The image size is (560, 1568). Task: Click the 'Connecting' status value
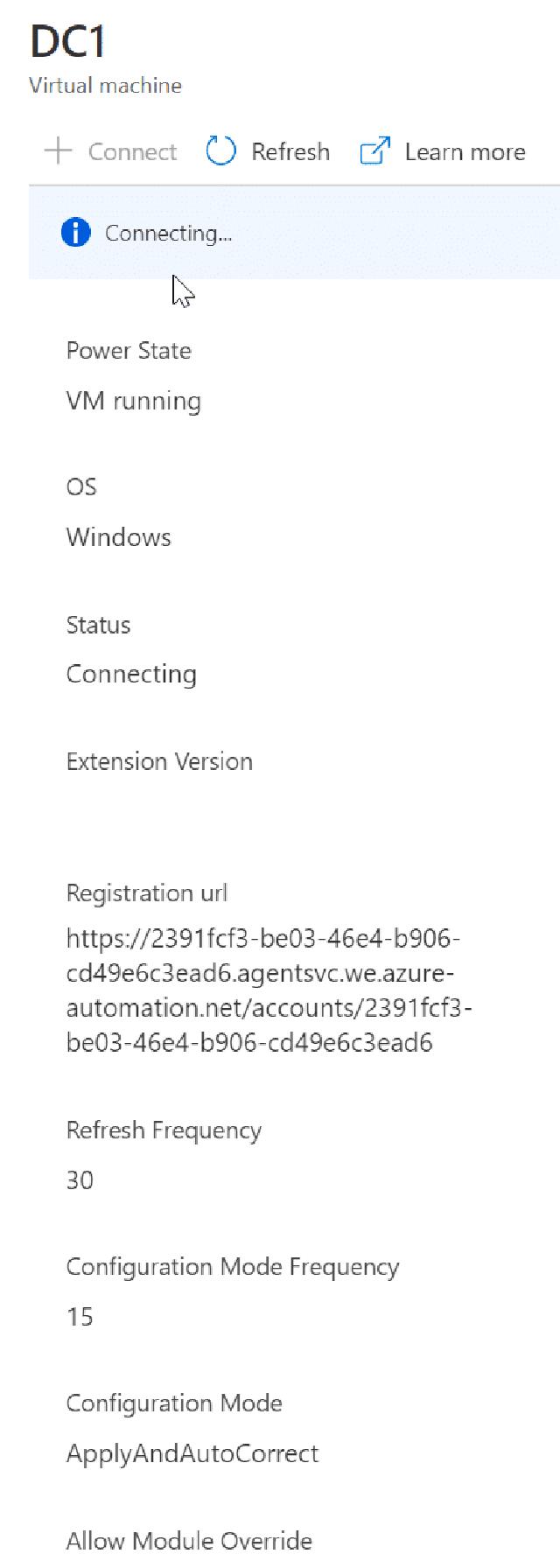pyautogui.click(x=131, y=674)
